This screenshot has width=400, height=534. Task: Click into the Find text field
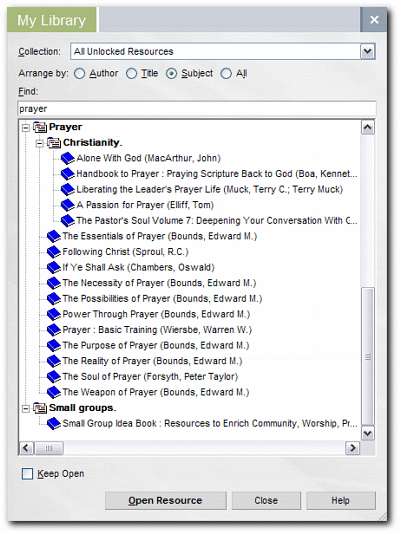click(197, 109)
